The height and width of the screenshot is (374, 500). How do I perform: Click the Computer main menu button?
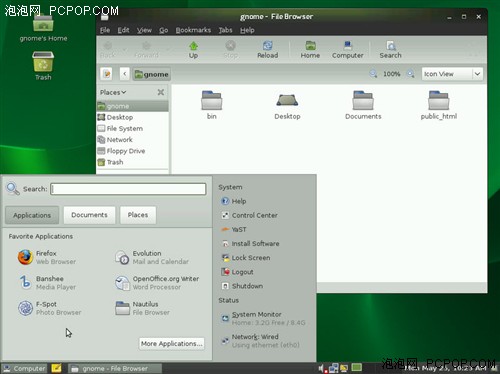coord(24,368)
